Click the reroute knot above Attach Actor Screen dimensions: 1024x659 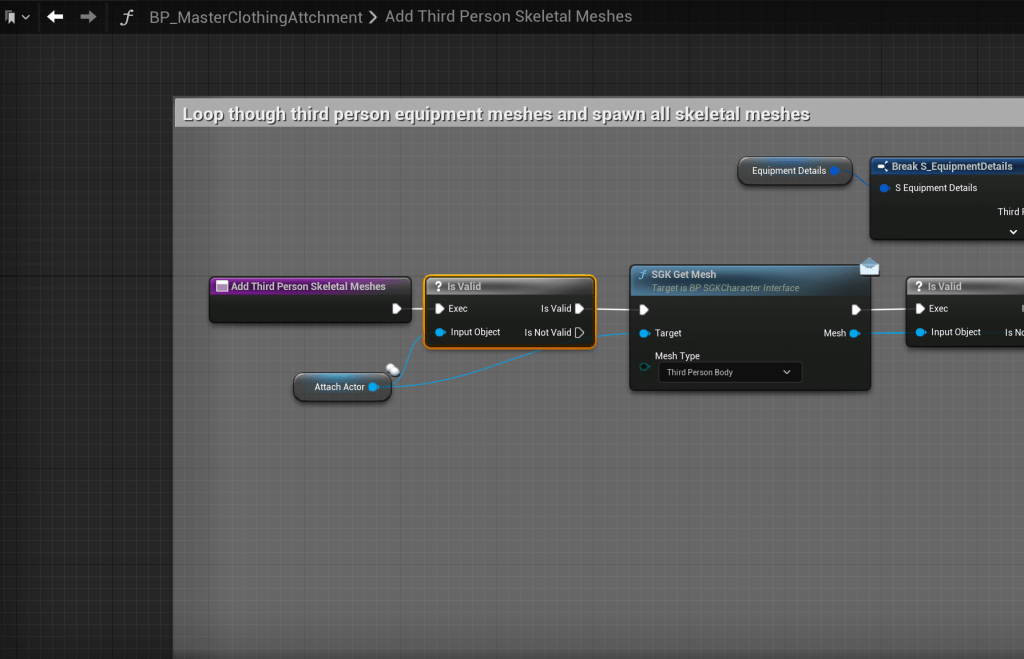[392, 370]
